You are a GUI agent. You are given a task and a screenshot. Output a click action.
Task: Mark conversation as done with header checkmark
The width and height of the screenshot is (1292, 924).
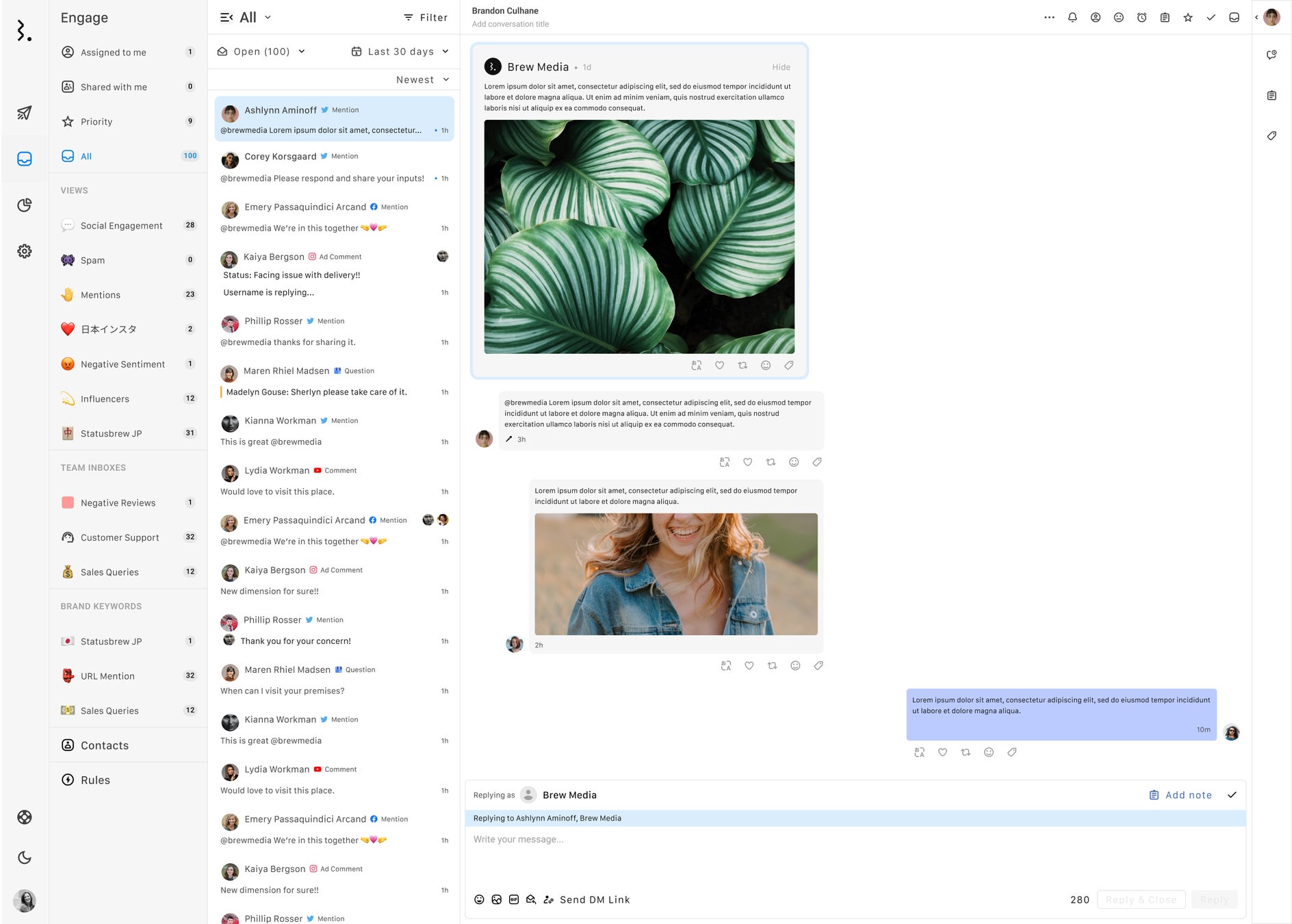point(1211,18)
